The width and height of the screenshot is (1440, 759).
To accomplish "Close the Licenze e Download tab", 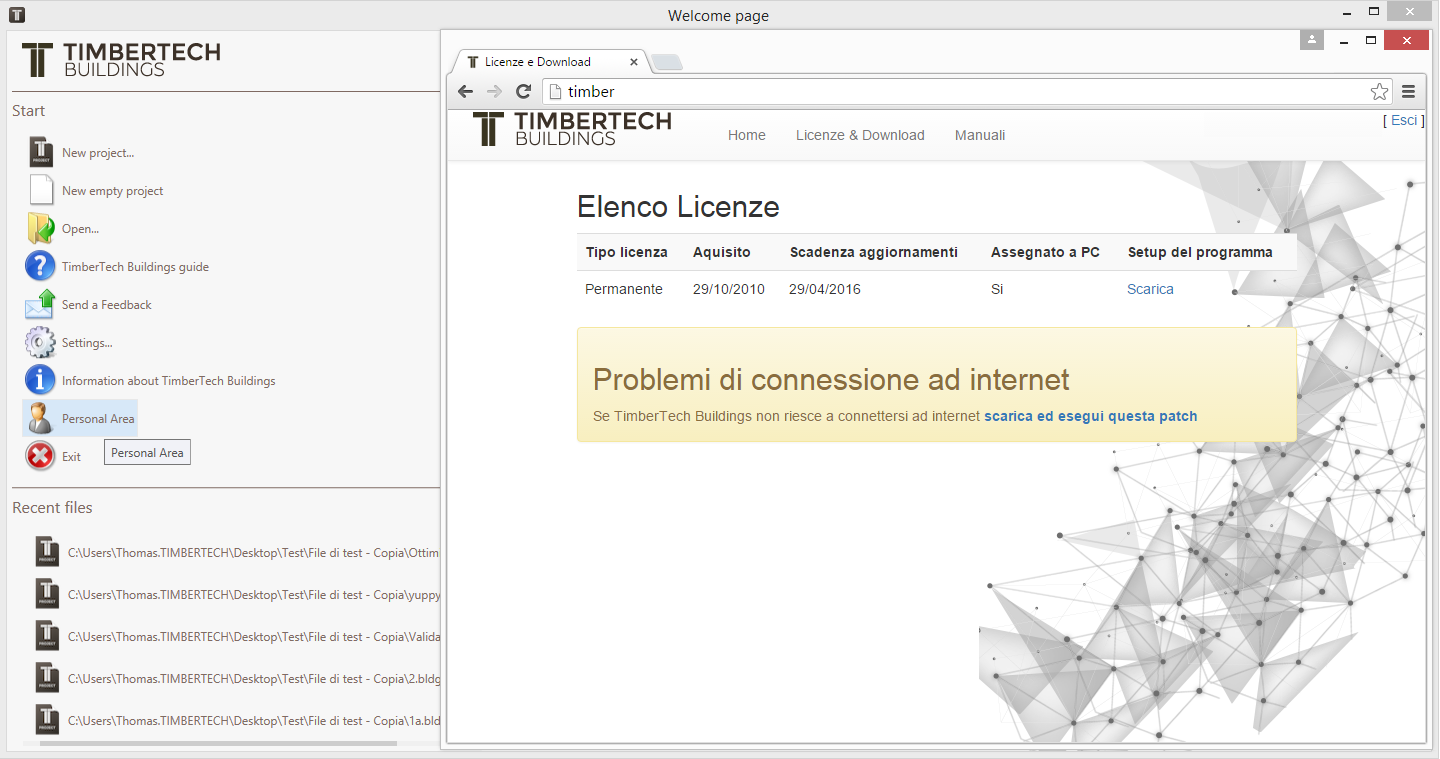I will point(634,62).
